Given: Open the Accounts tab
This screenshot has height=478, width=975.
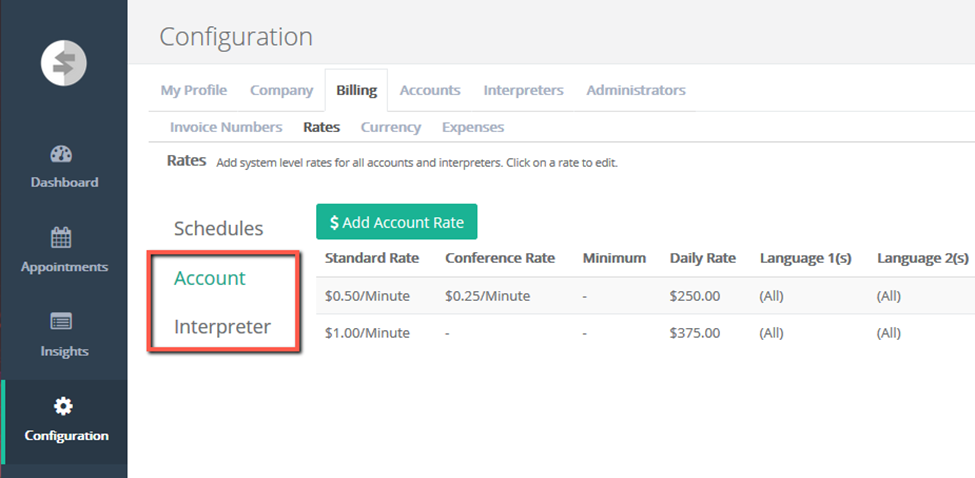Looking at the screenshot, I should click(x=430, y=90).
